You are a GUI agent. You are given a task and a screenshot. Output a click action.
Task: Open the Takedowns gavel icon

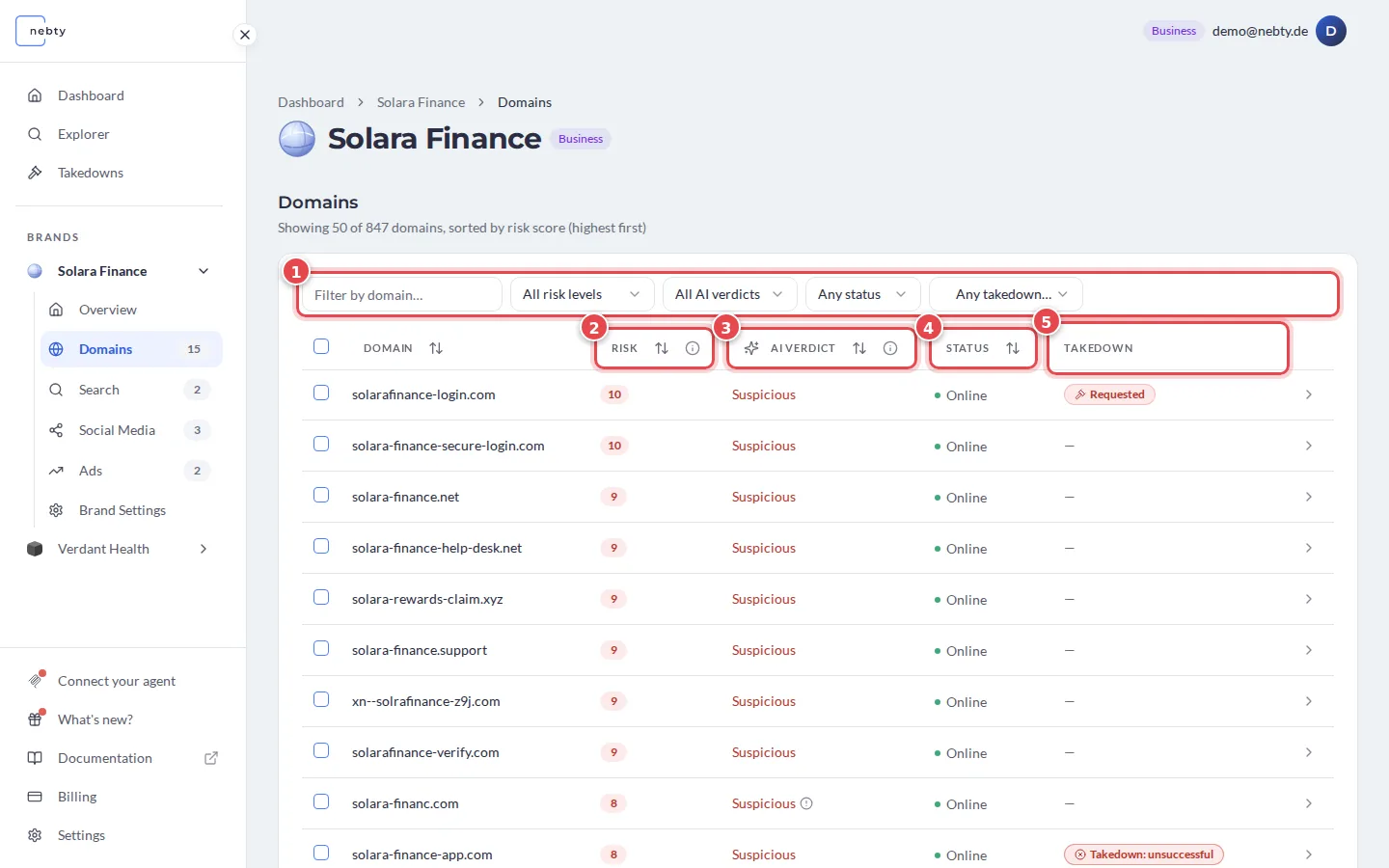(35, 173)
